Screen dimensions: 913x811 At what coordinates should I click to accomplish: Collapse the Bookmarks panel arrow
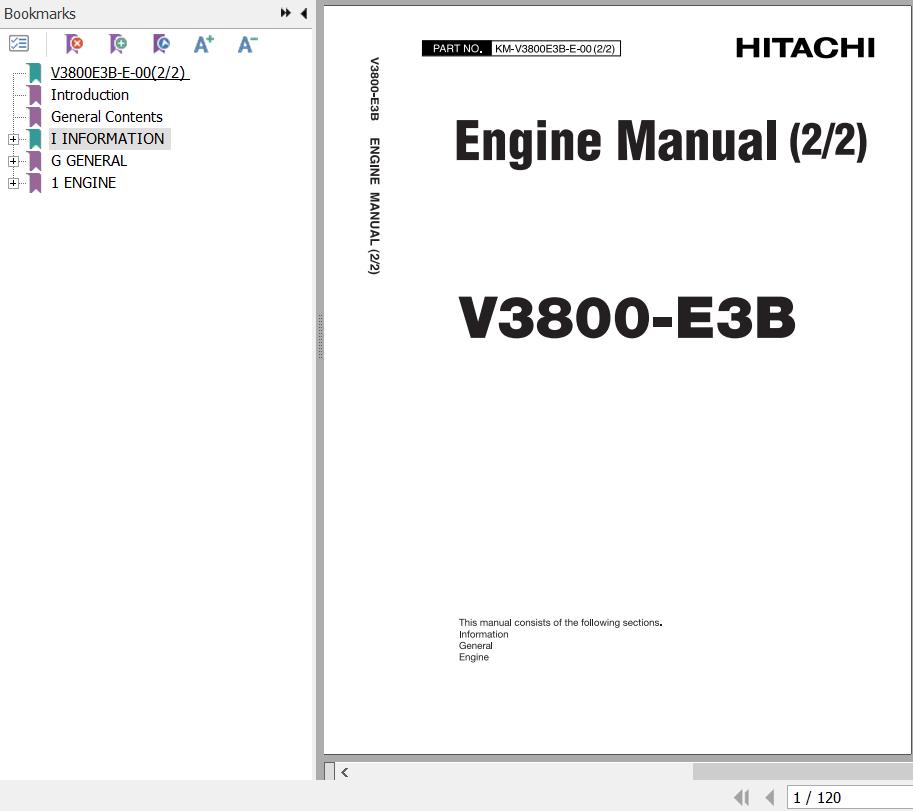[x=304, y=13]
